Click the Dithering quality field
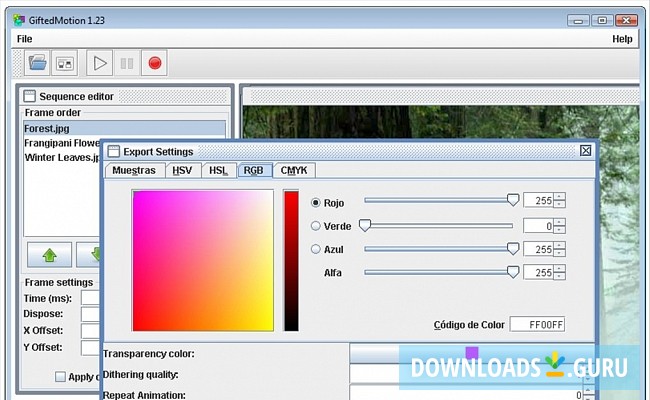This screenshot has height=400, width=650. (x=466, y=374)
